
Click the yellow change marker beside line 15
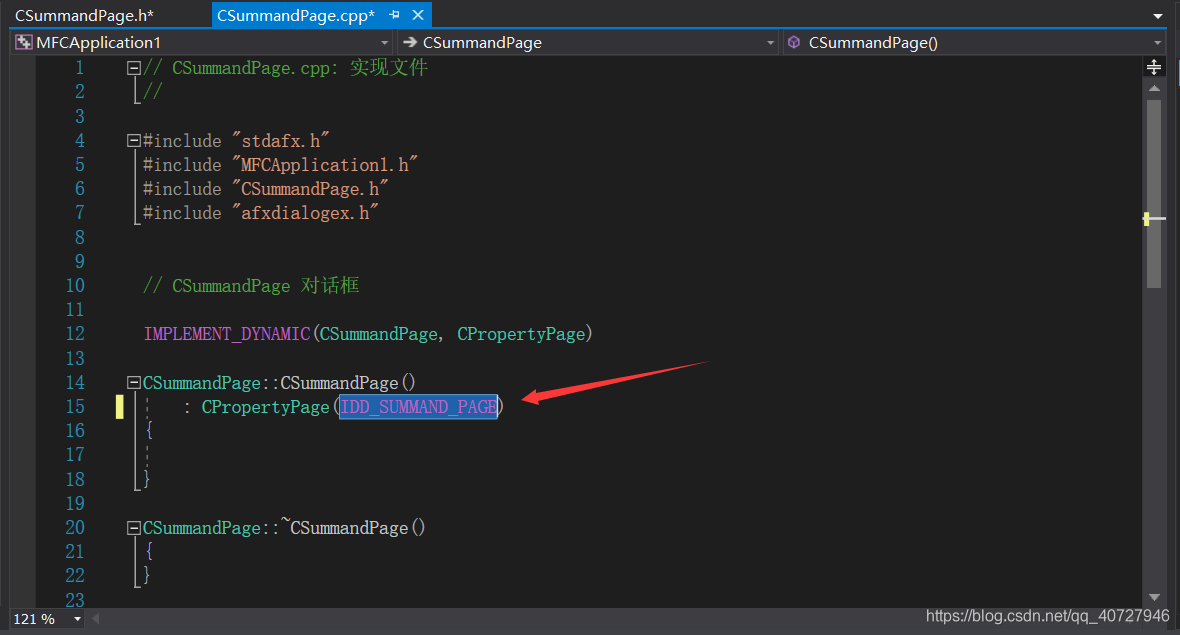coord(118,406)
